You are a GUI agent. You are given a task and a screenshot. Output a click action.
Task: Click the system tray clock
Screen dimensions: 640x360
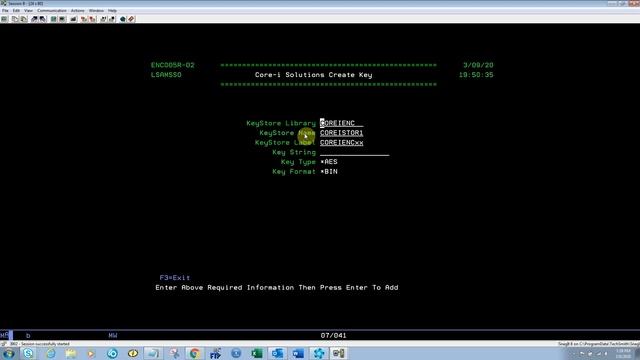pyautogui.click(x=623, y=353)
